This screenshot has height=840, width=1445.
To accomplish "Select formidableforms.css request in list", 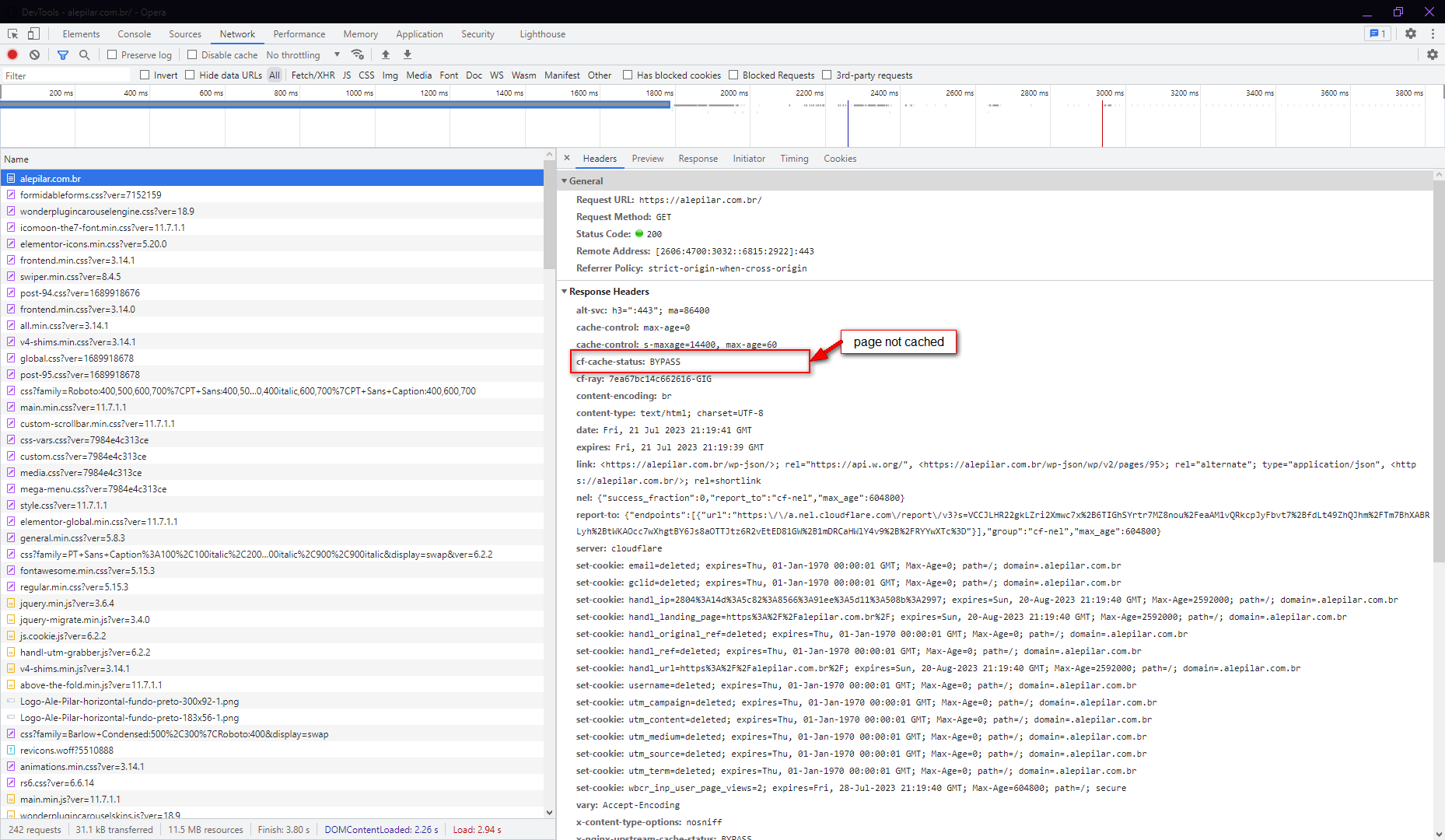I will coord(90,195).
